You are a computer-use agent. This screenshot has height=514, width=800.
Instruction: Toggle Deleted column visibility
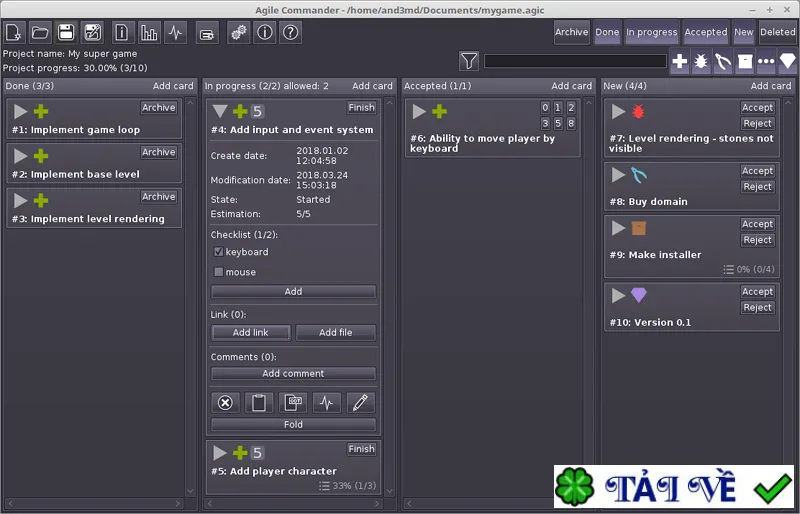(778, 32)
